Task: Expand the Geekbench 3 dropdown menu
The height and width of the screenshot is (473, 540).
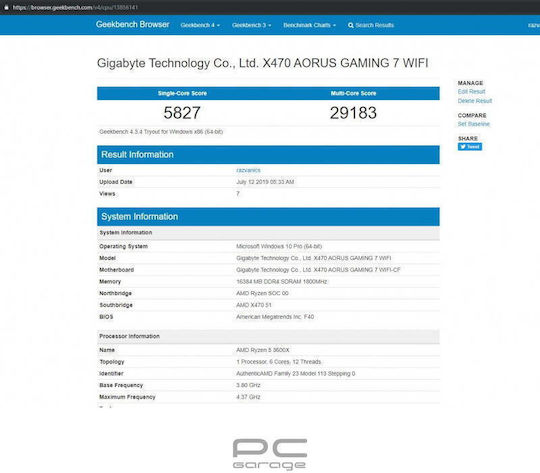Action: [251, 25]
